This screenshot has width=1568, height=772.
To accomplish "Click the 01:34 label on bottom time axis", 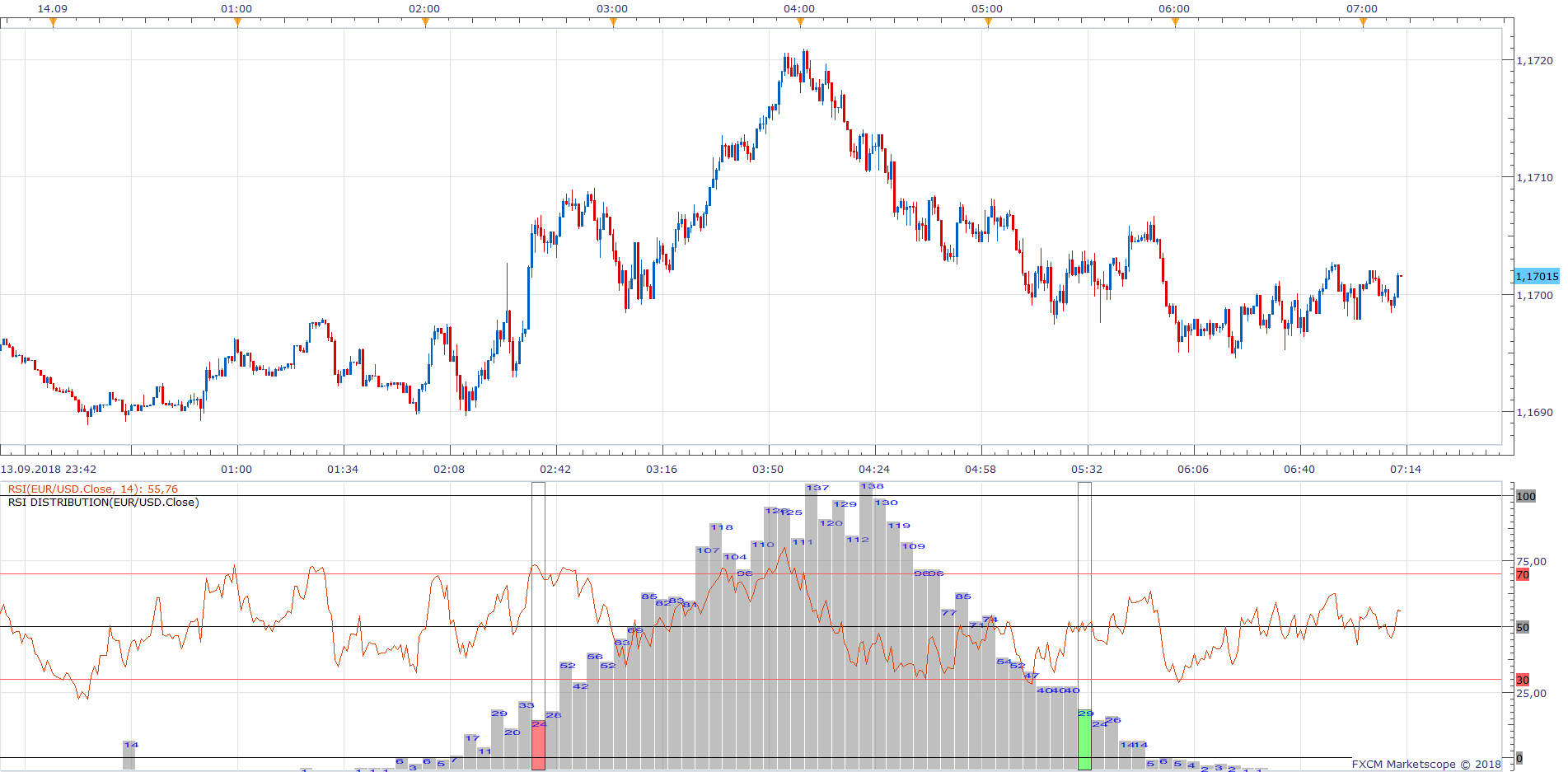I will click(343, 469).
